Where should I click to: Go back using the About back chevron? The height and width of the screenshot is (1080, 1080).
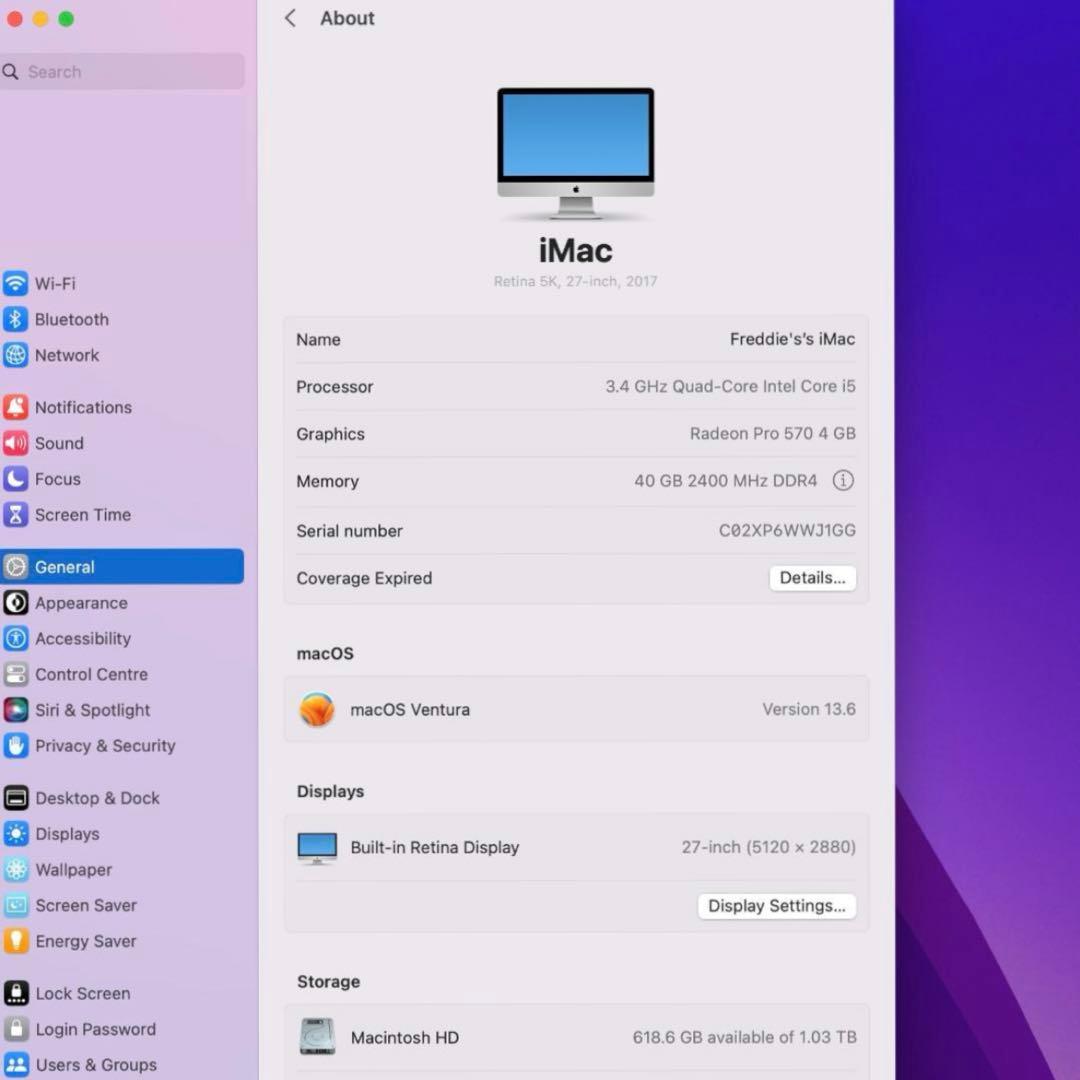290,18
